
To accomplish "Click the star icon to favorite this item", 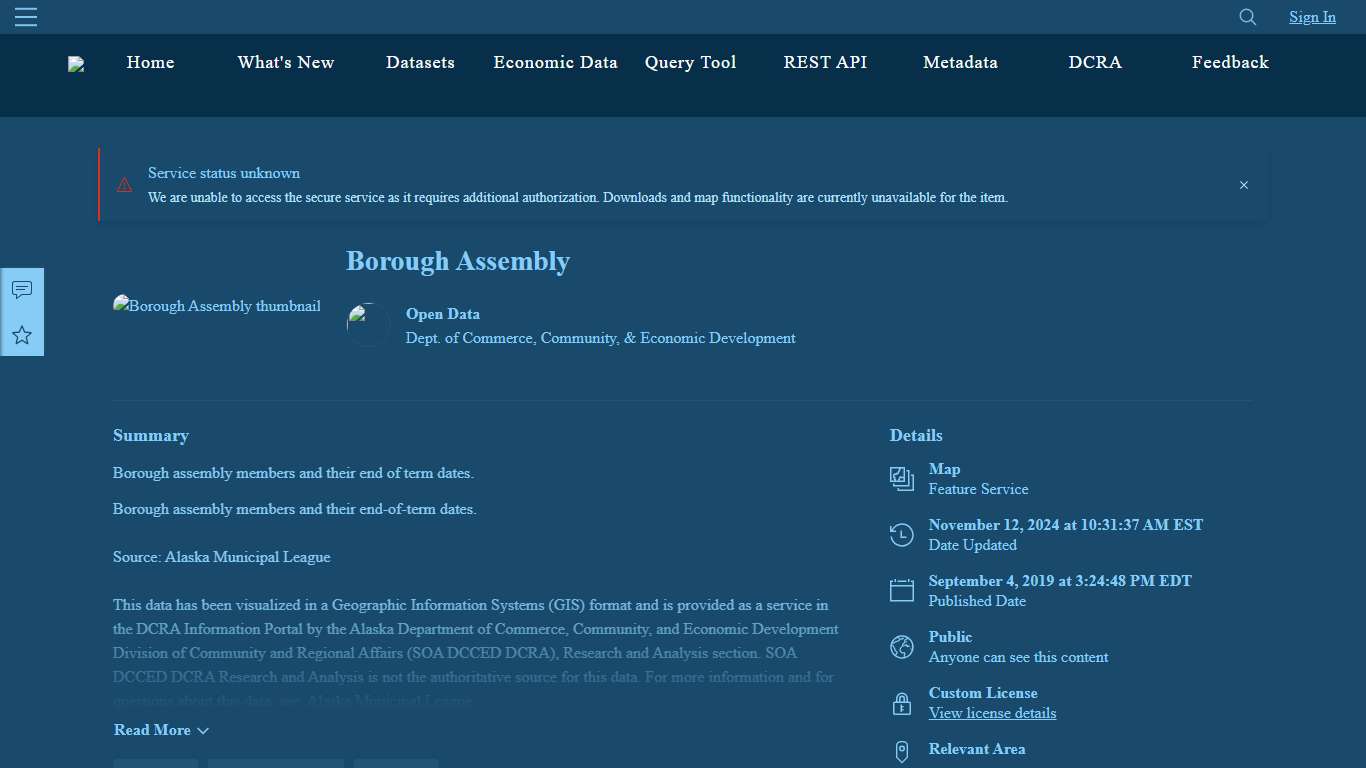I will pyautogui.click(x=22, y=336).
